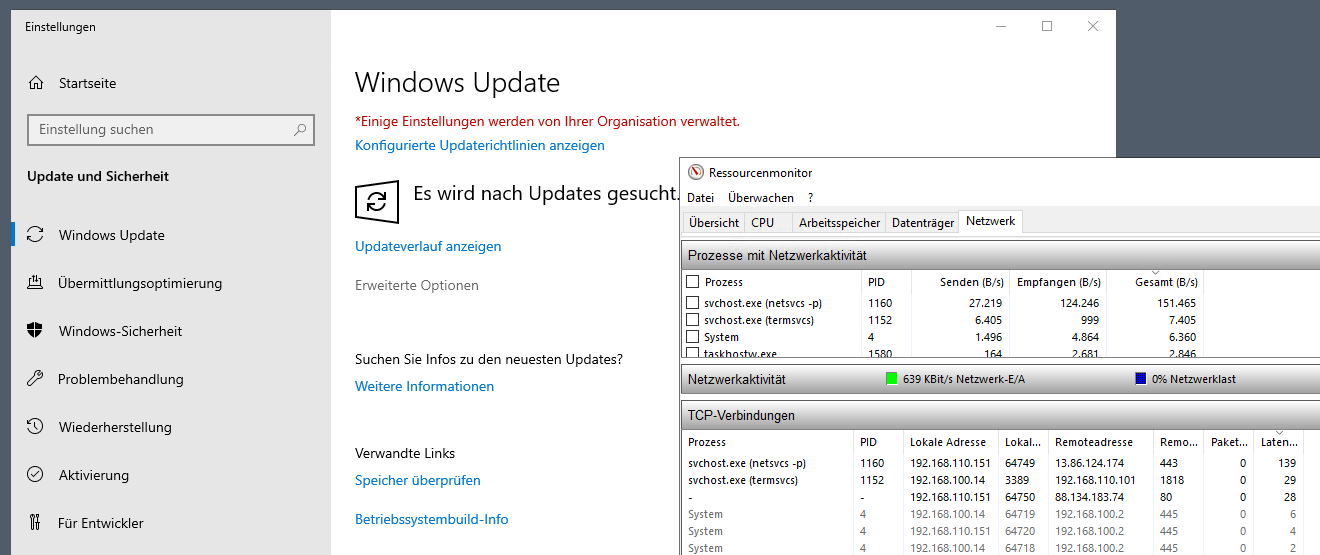
Task: Switch to the Datenträger tab
Action: click(923, 223)
